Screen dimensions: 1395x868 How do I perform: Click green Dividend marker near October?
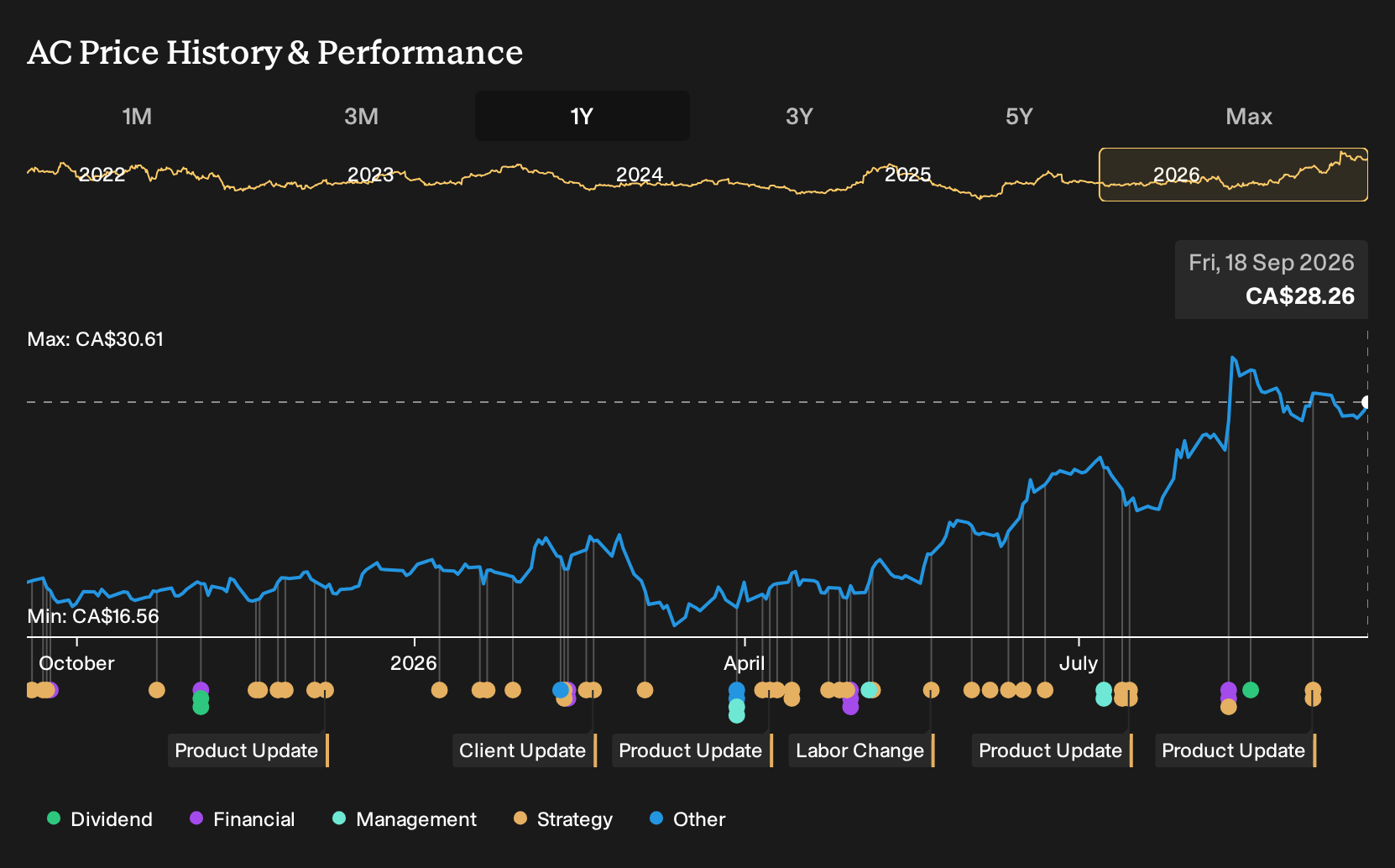[201, 707]
